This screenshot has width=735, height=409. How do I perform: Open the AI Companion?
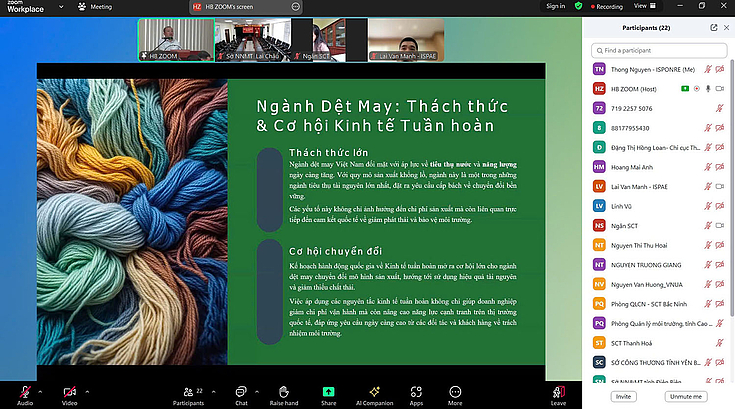coord(374,393)
